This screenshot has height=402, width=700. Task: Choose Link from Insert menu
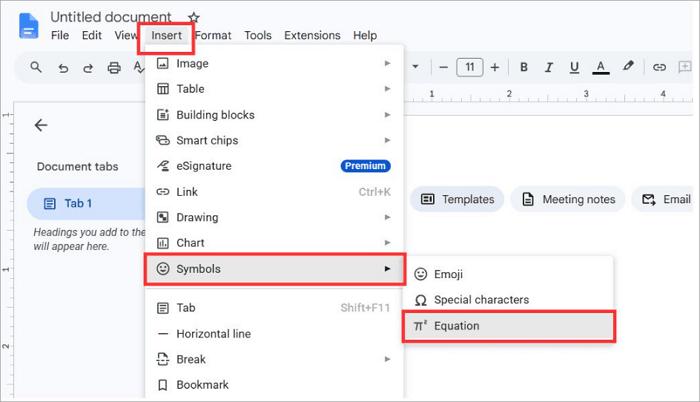pos(274,192)
